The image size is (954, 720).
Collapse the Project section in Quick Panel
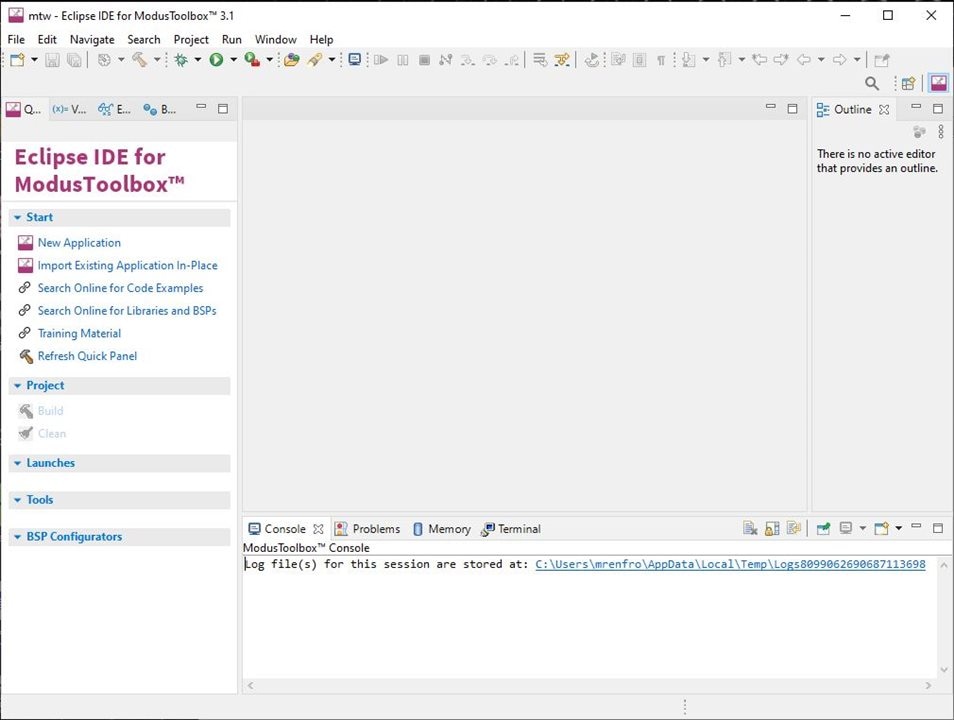[x=18, y=386]
